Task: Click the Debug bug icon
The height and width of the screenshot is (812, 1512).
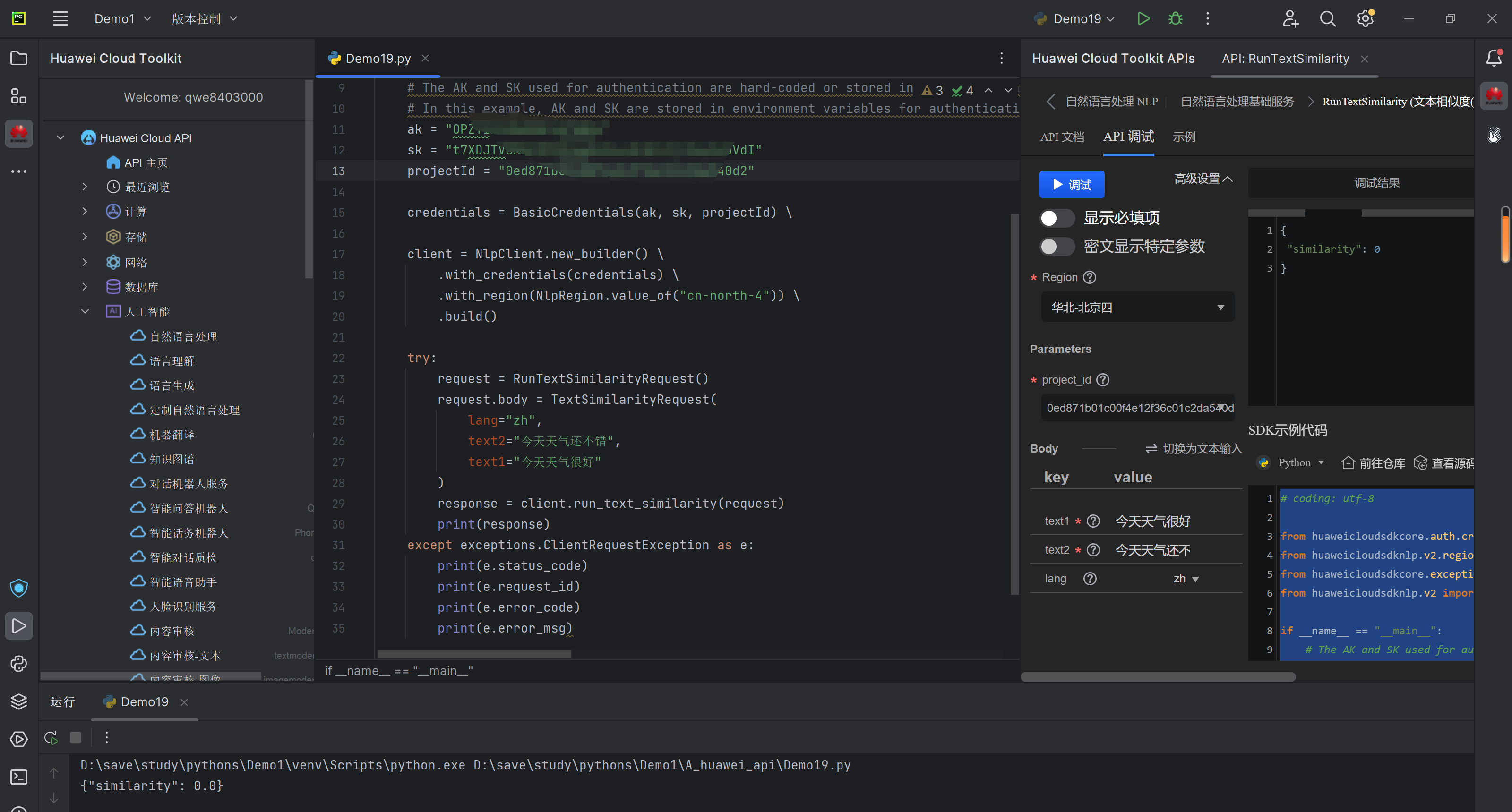Action: point(1175,19)
